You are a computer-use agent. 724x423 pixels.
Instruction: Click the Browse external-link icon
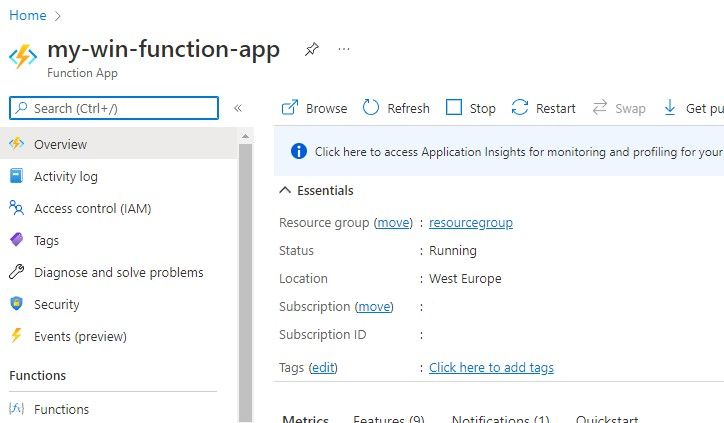290,108
